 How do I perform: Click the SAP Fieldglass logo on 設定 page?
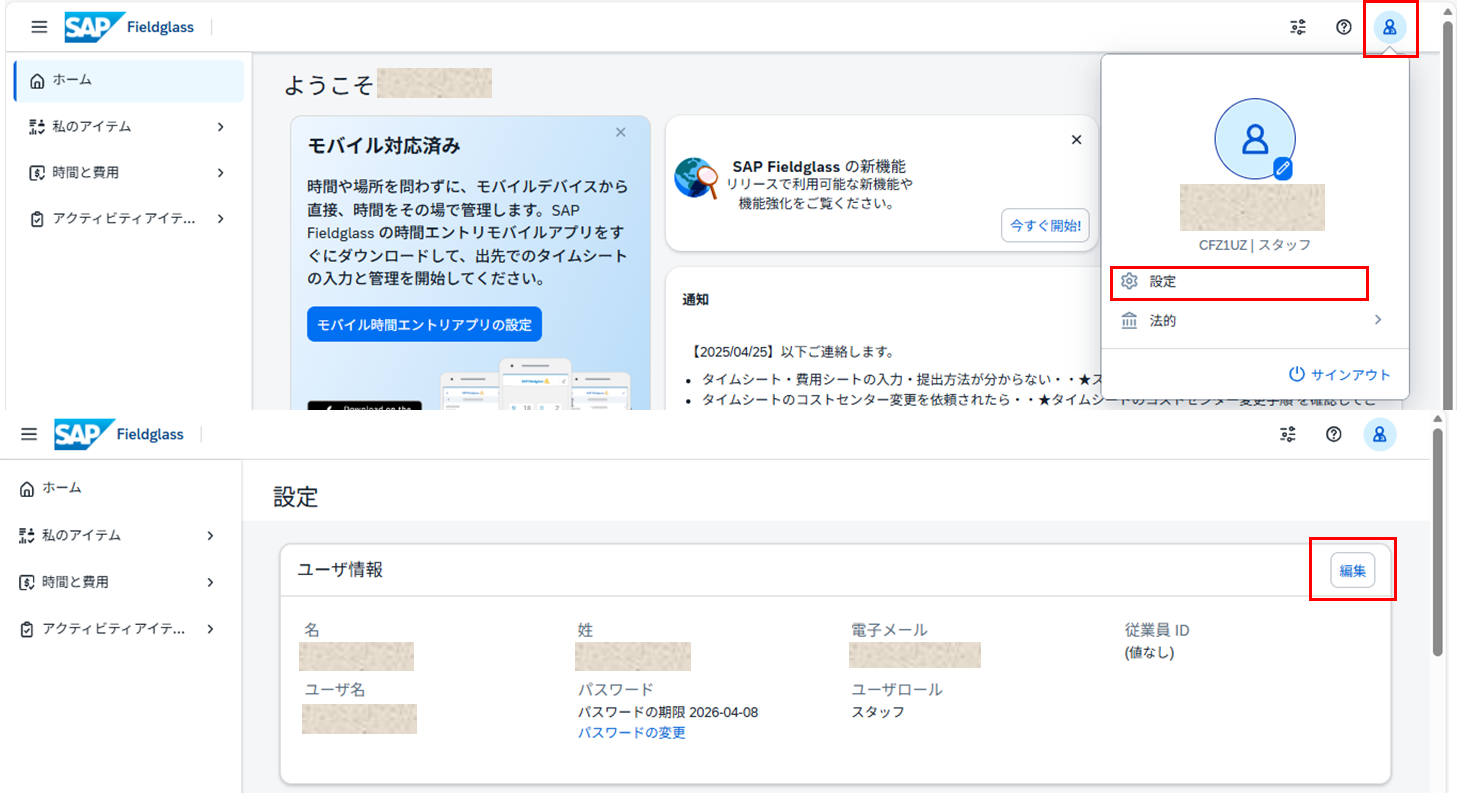pyautogui.click(x=119, y=434)
